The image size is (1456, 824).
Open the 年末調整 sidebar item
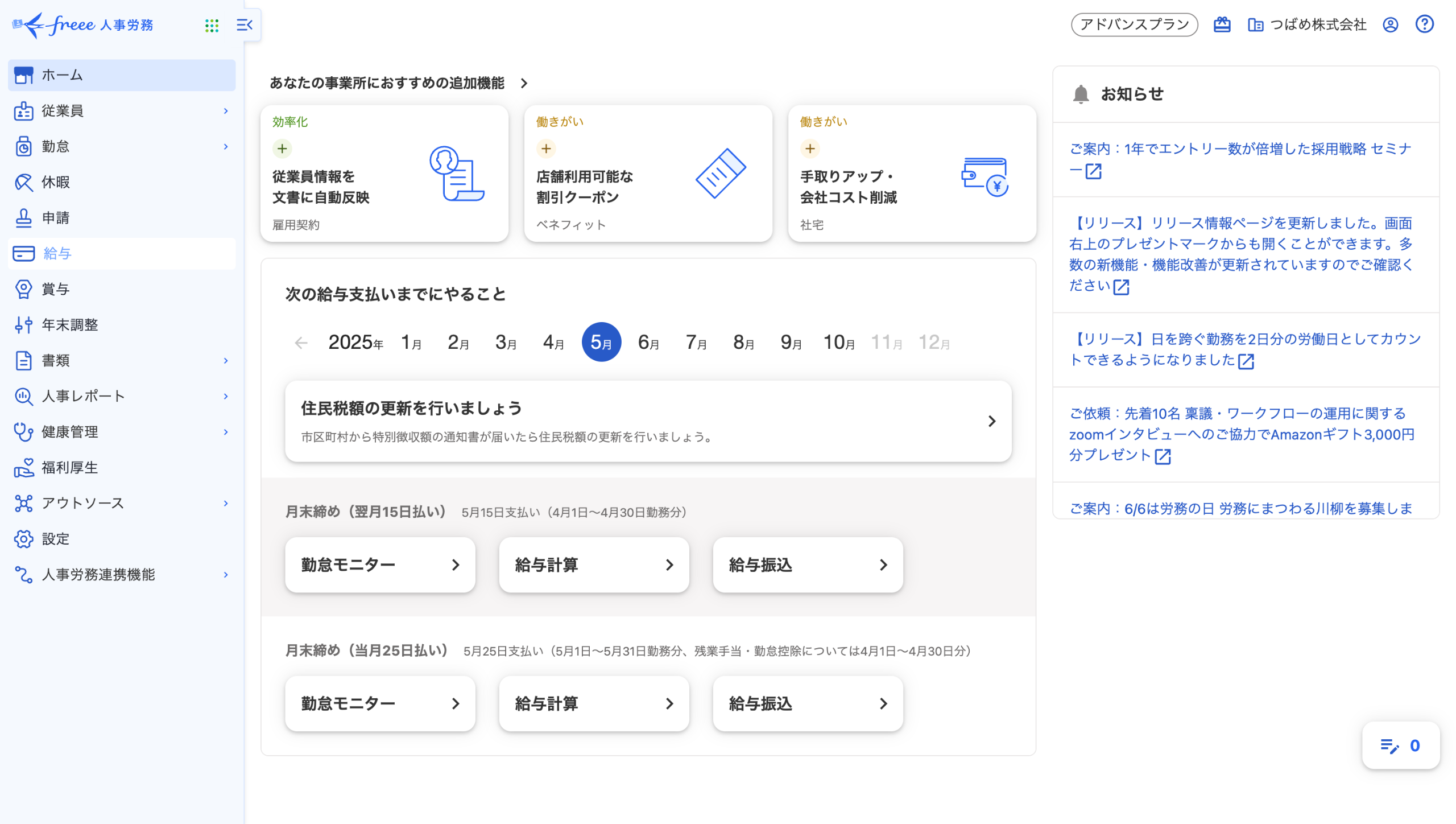(69, 325)
